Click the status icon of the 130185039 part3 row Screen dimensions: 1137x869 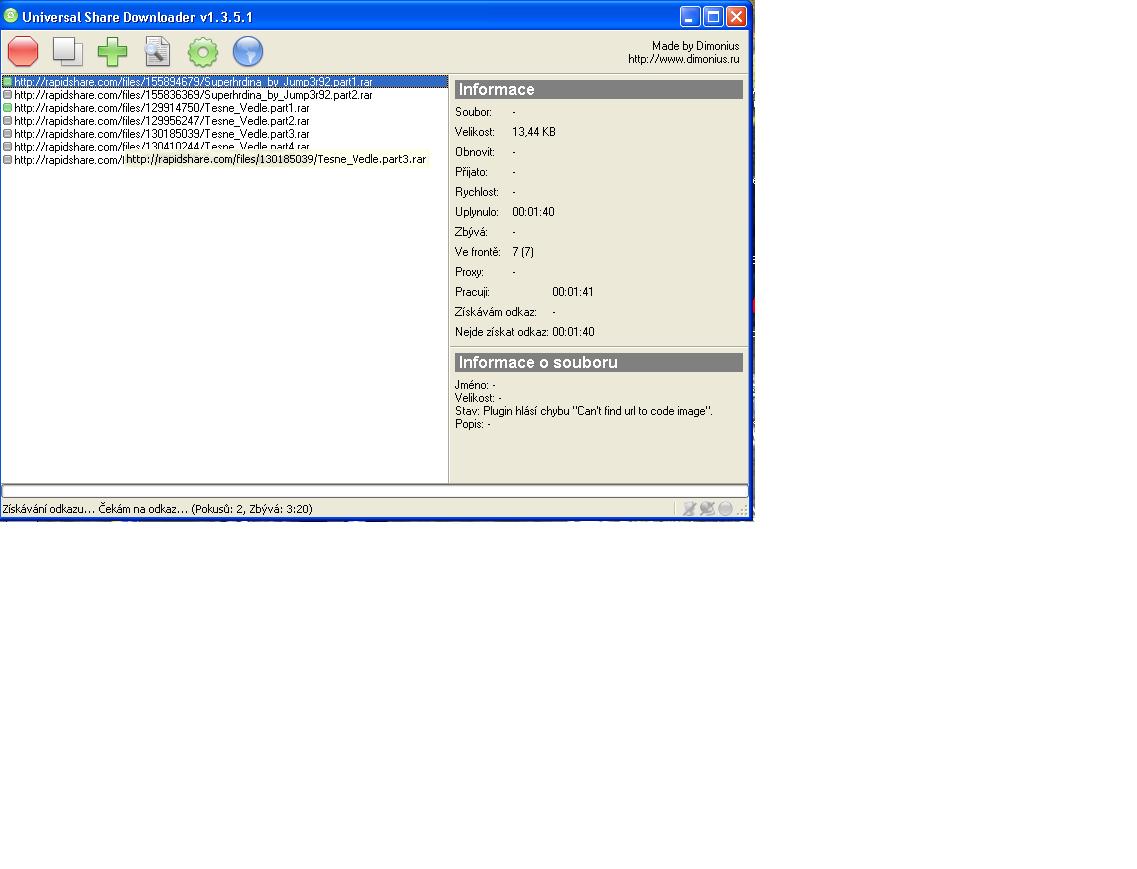tap(7, 134)
